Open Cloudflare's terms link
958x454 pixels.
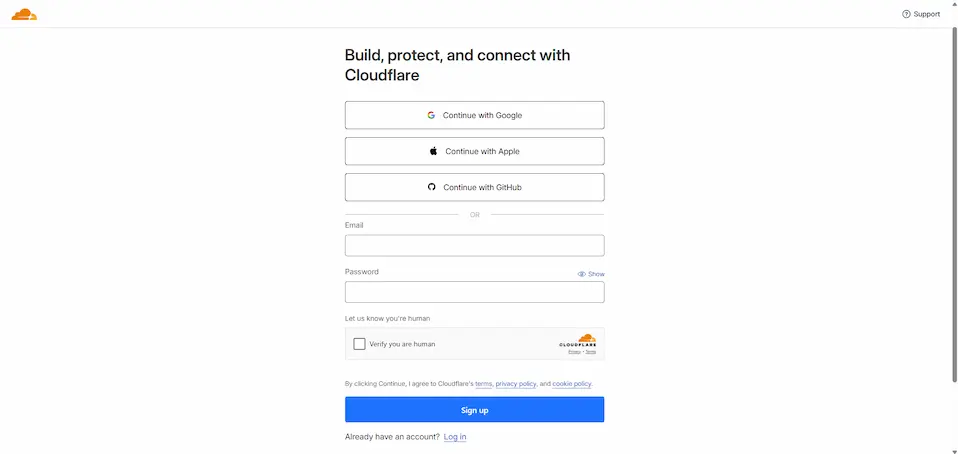point(483,384)
